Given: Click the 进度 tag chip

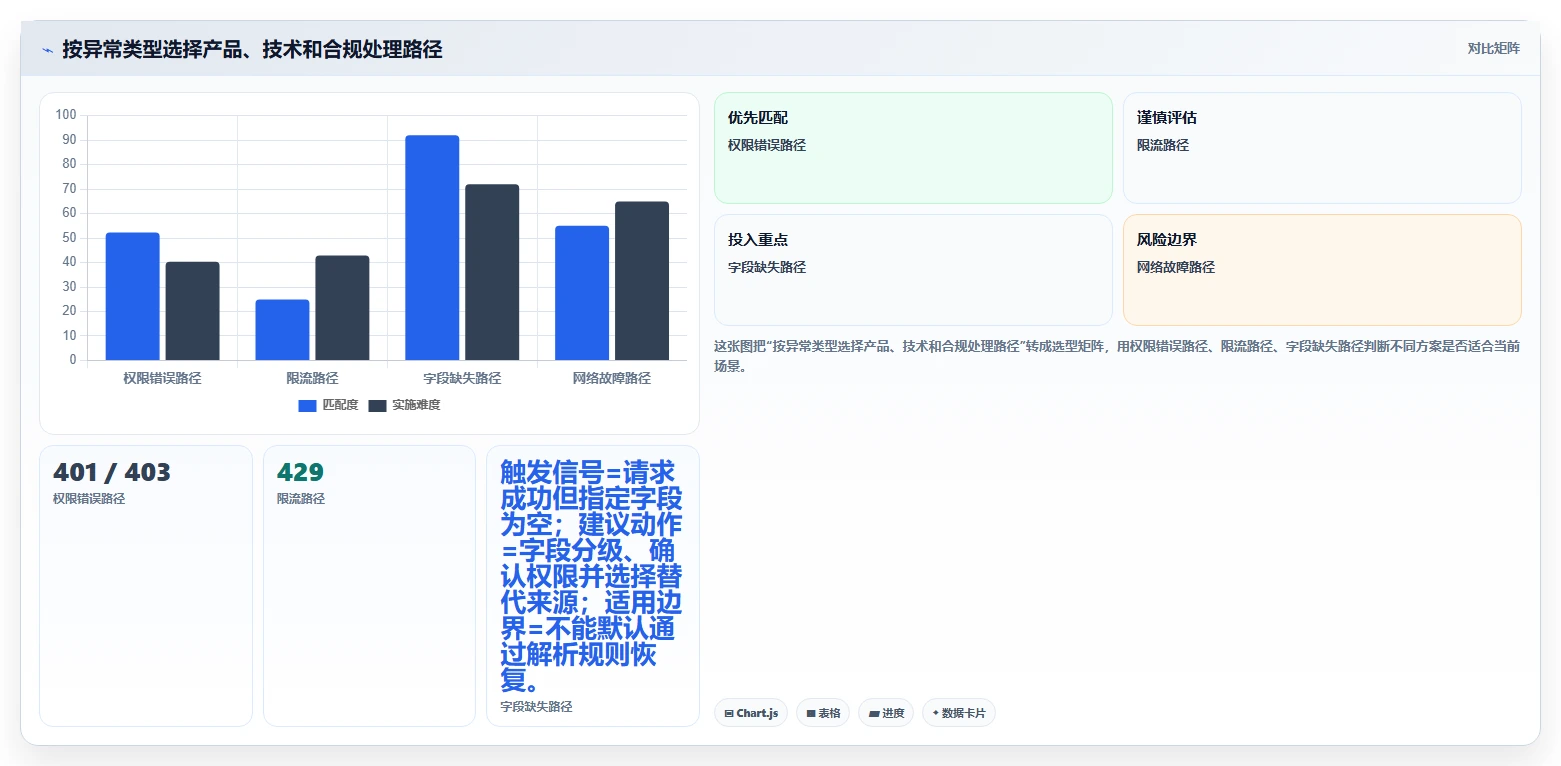Looking at the screenshot, I should (x=886, y=713).
